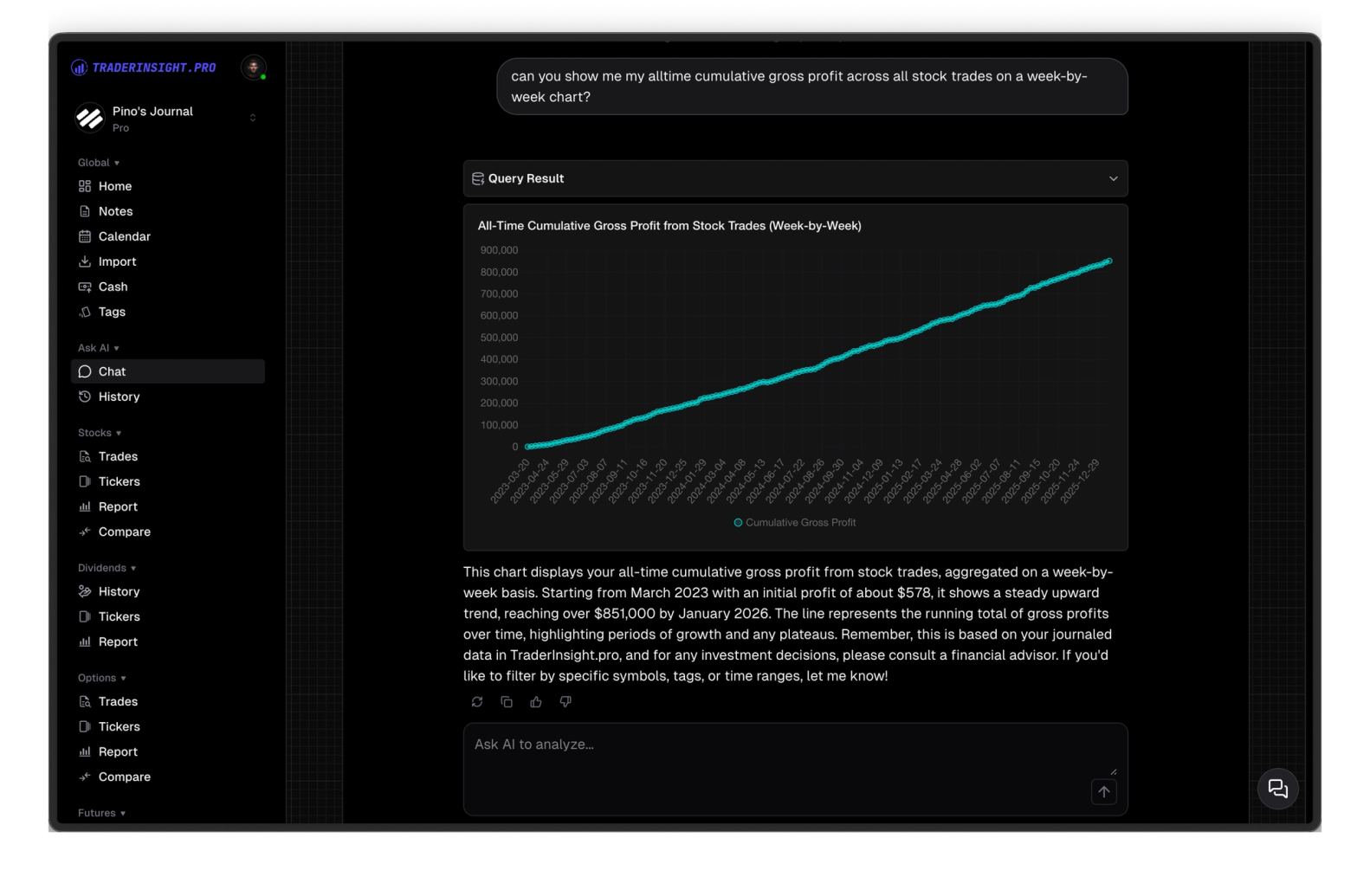Click the Calendar icon in sidebar
The image size is (1370, 896).
pos(85,236)
